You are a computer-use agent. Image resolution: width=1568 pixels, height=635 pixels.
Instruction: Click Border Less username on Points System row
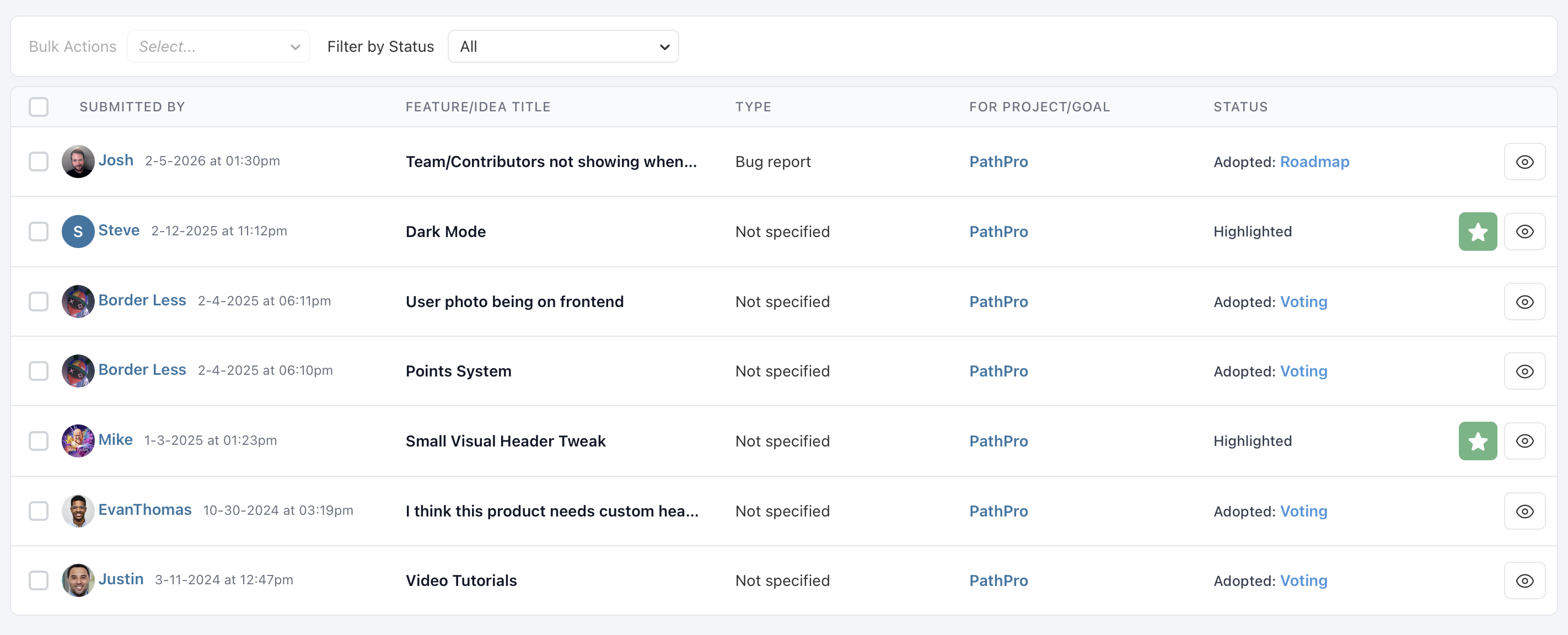point(142,369)
